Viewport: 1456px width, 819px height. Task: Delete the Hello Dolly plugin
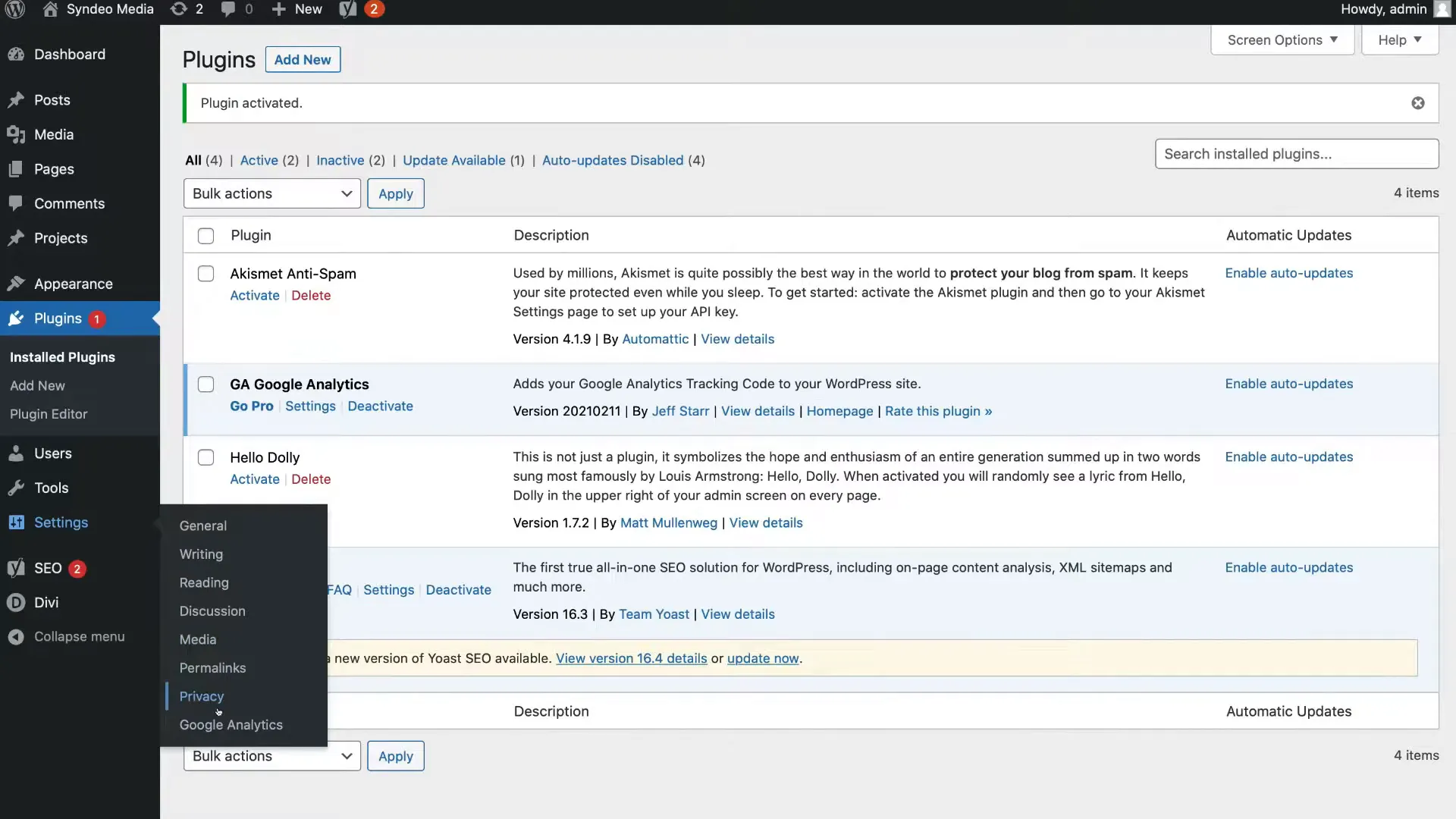pos(311,479)
